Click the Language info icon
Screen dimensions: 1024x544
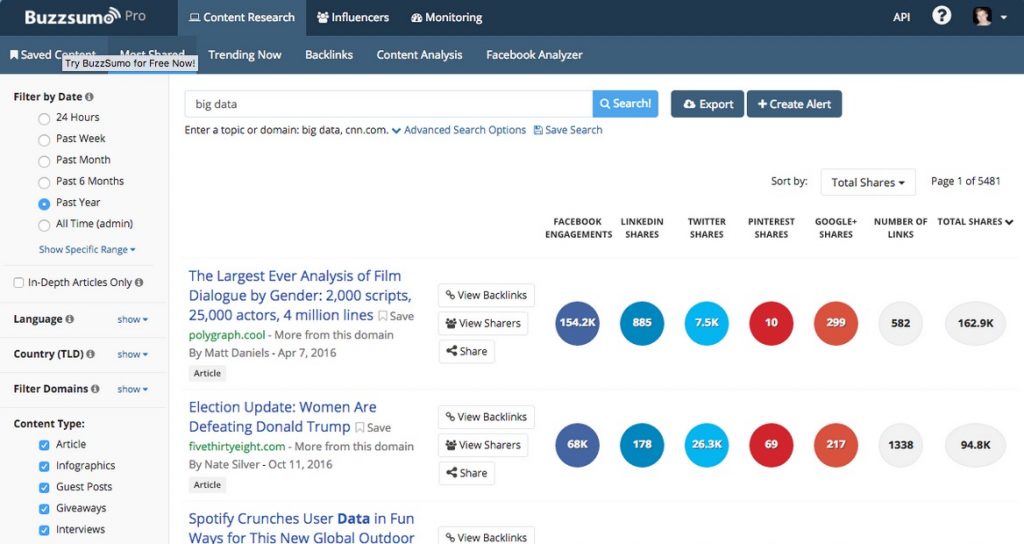click(70, 319)
